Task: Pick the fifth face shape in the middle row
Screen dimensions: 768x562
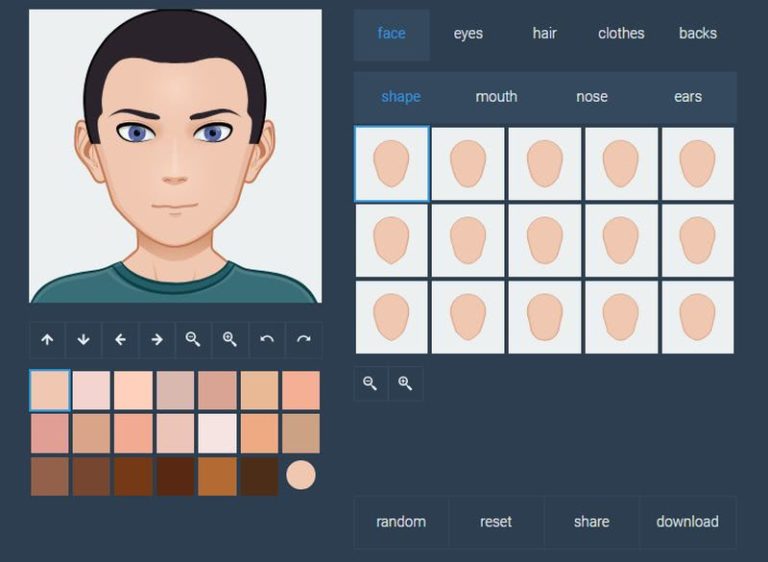Action: [x=697, y=241]
